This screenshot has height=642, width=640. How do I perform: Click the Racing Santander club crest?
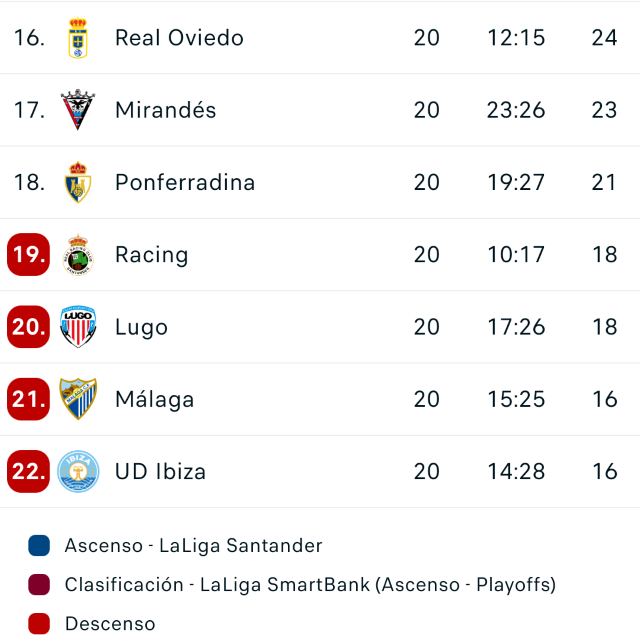(x=78, y=255)
